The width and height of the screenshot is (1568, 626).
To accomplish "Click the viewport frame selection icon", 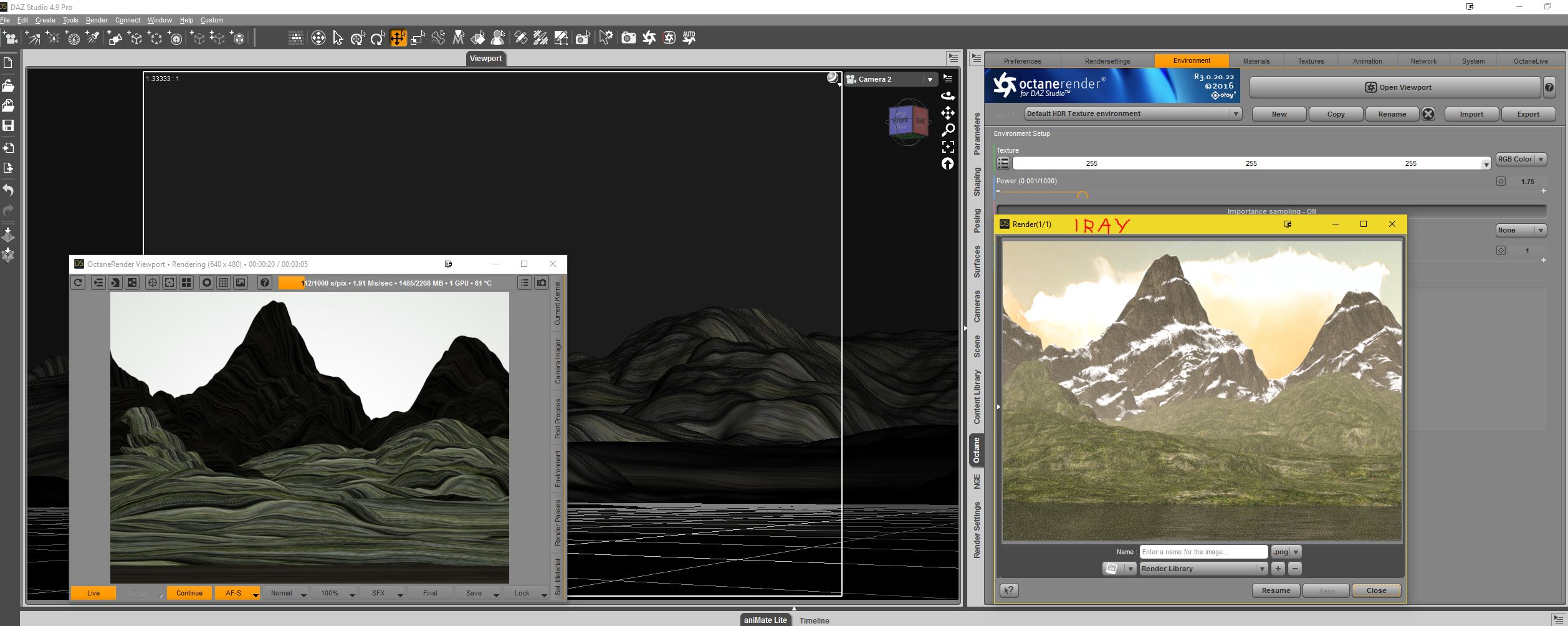I will [x=948, y=147].
